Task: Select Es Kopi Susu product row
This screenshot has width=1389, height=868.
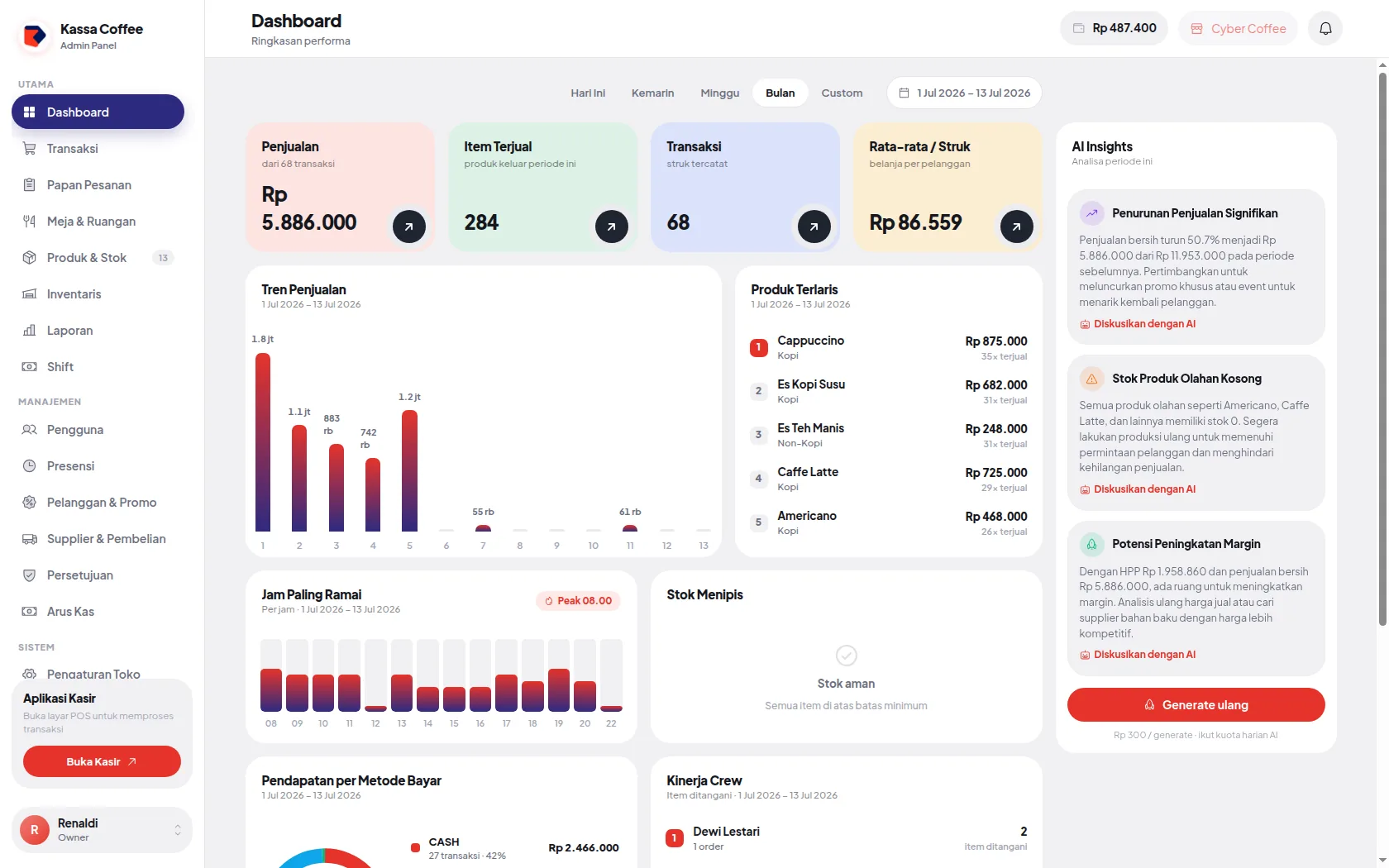Action: click(x=889, y=392)
